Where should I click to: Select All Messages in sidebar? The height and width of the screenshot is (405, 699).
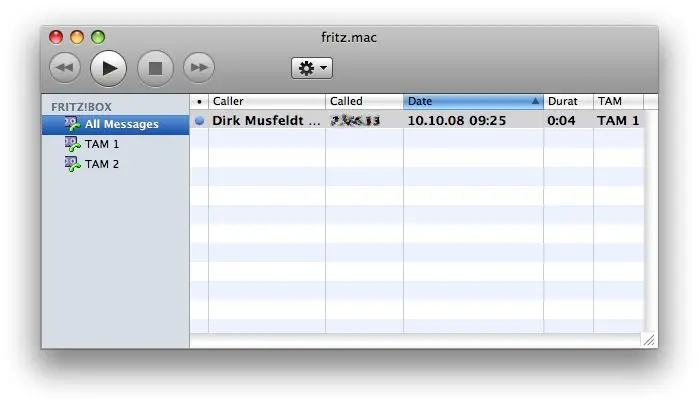point(115,124)
